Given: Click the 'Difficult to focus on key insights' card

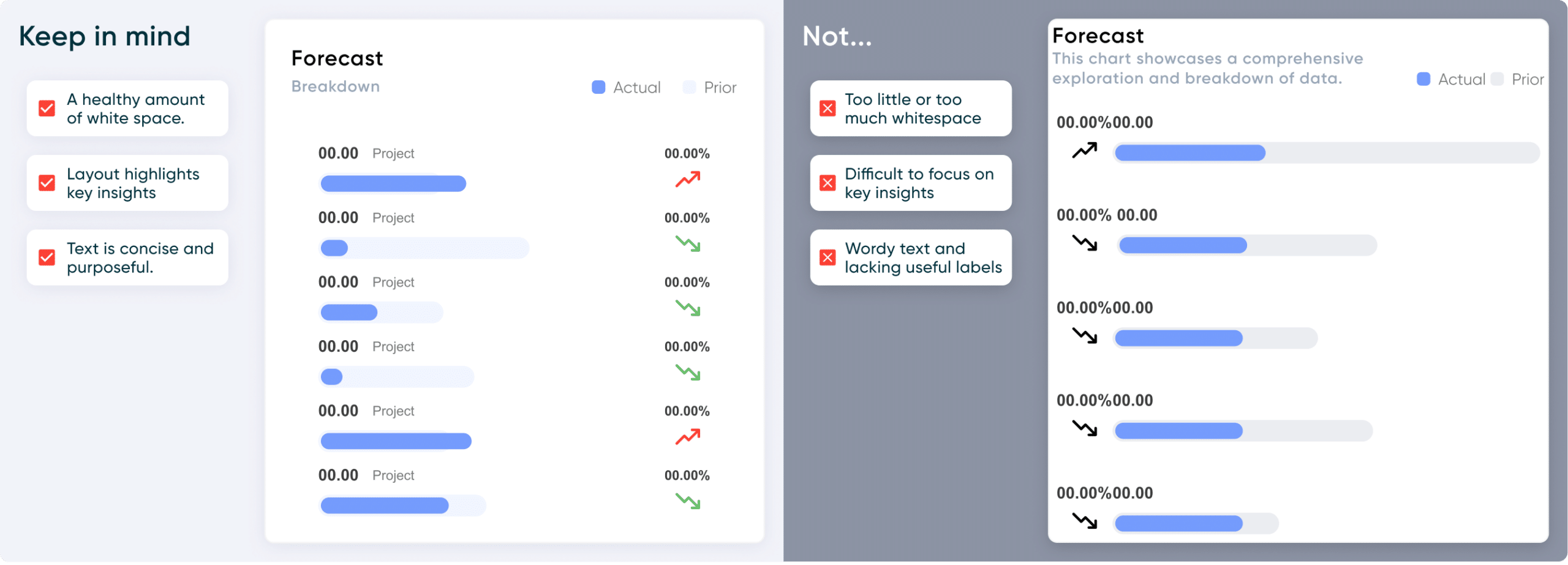Looking at the screenshot, I should point(911,183).
